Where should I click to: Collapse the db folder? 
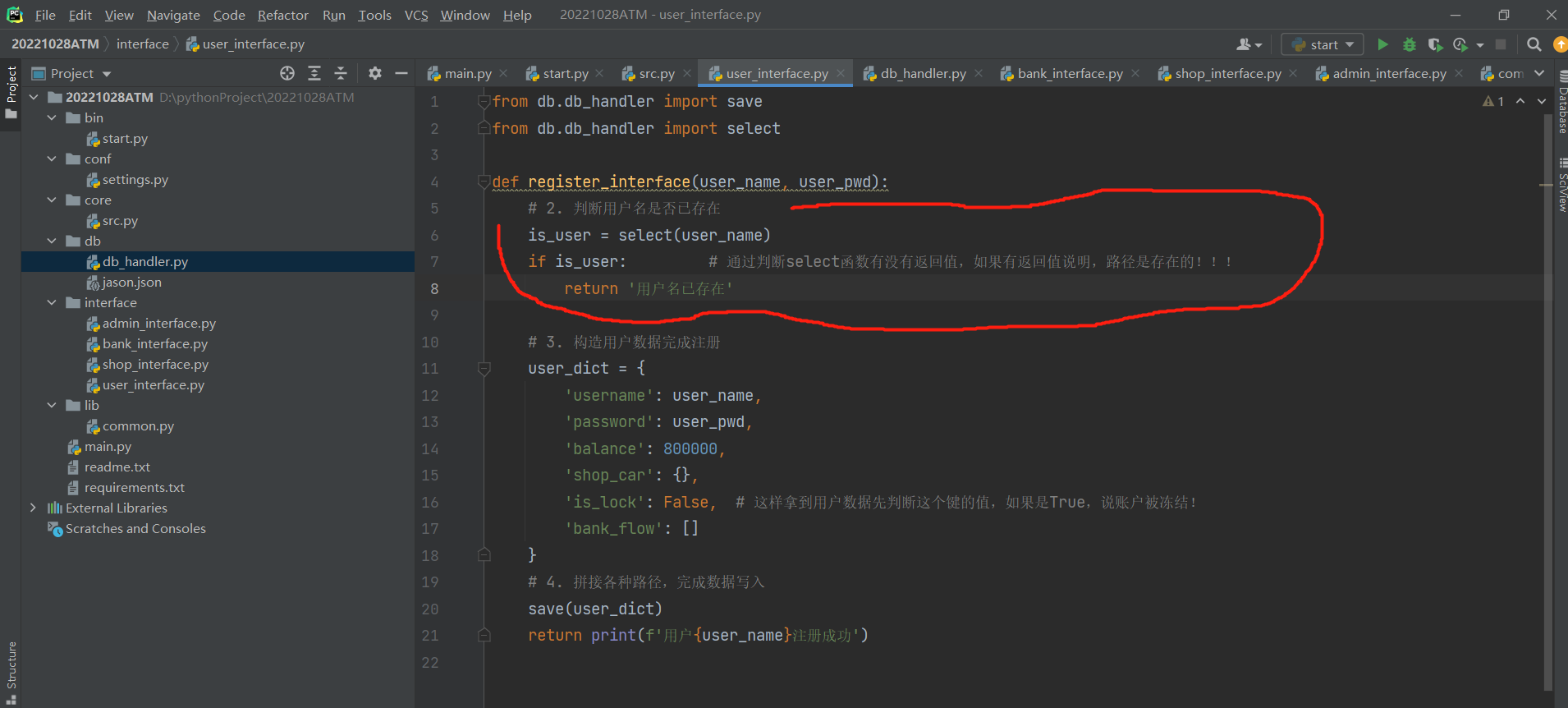point(52,241)
